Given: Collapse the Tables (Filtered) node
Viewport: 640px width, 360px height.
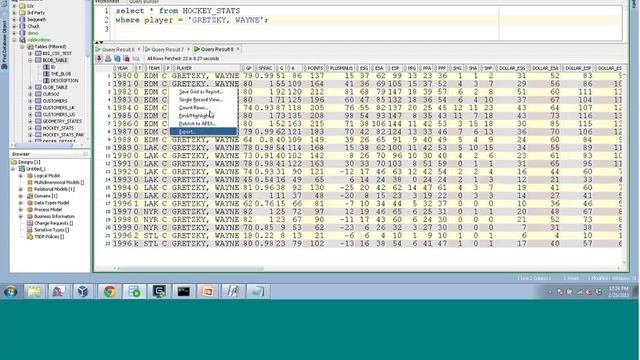Looking at the screenshot, I should tap(22, 47).
